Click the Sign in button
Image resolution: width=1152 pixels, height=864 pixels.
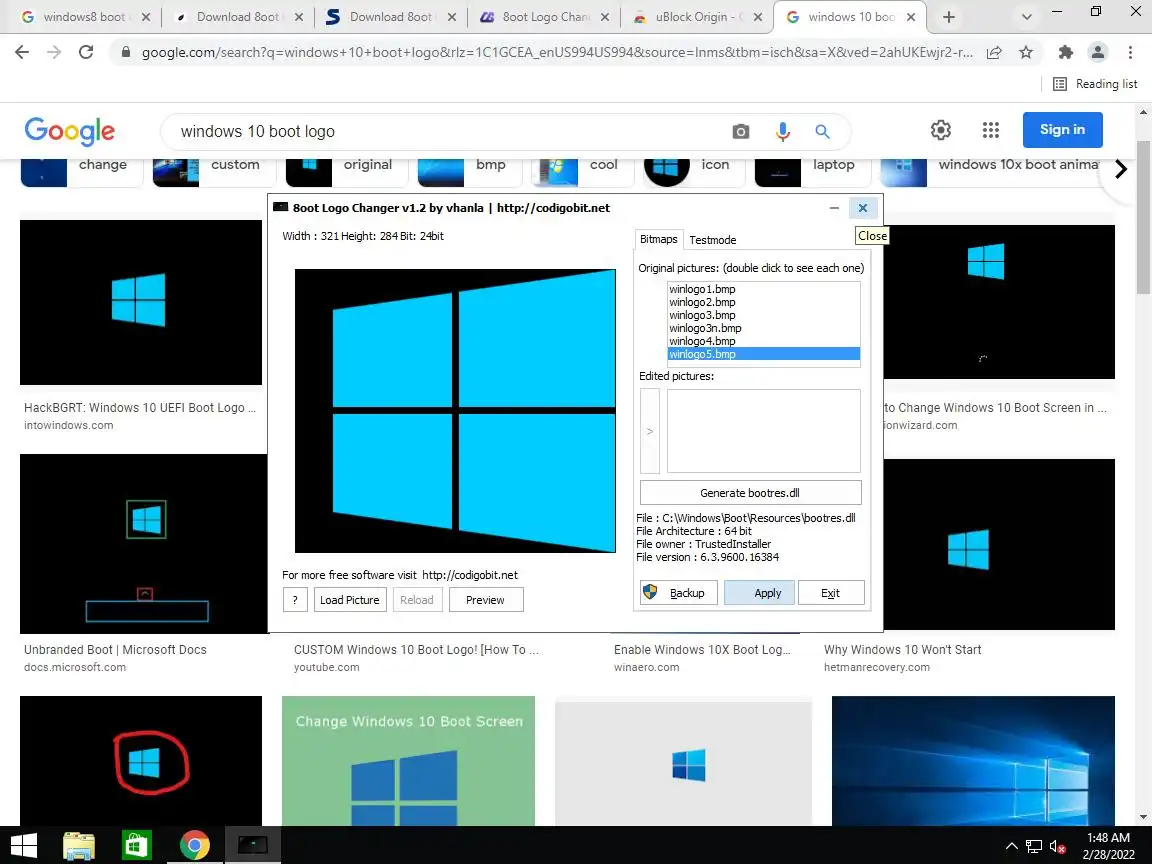click(x=1062, y=130)
